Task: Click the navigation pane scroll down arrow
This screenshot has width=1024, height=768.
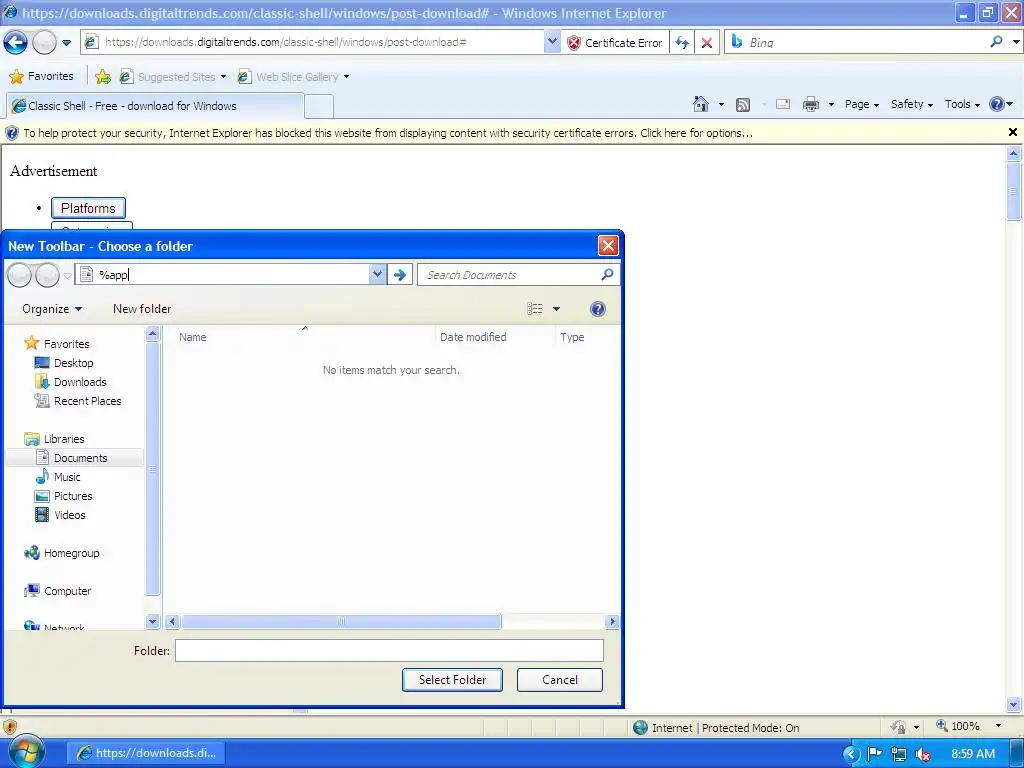Action: point(152,621)
